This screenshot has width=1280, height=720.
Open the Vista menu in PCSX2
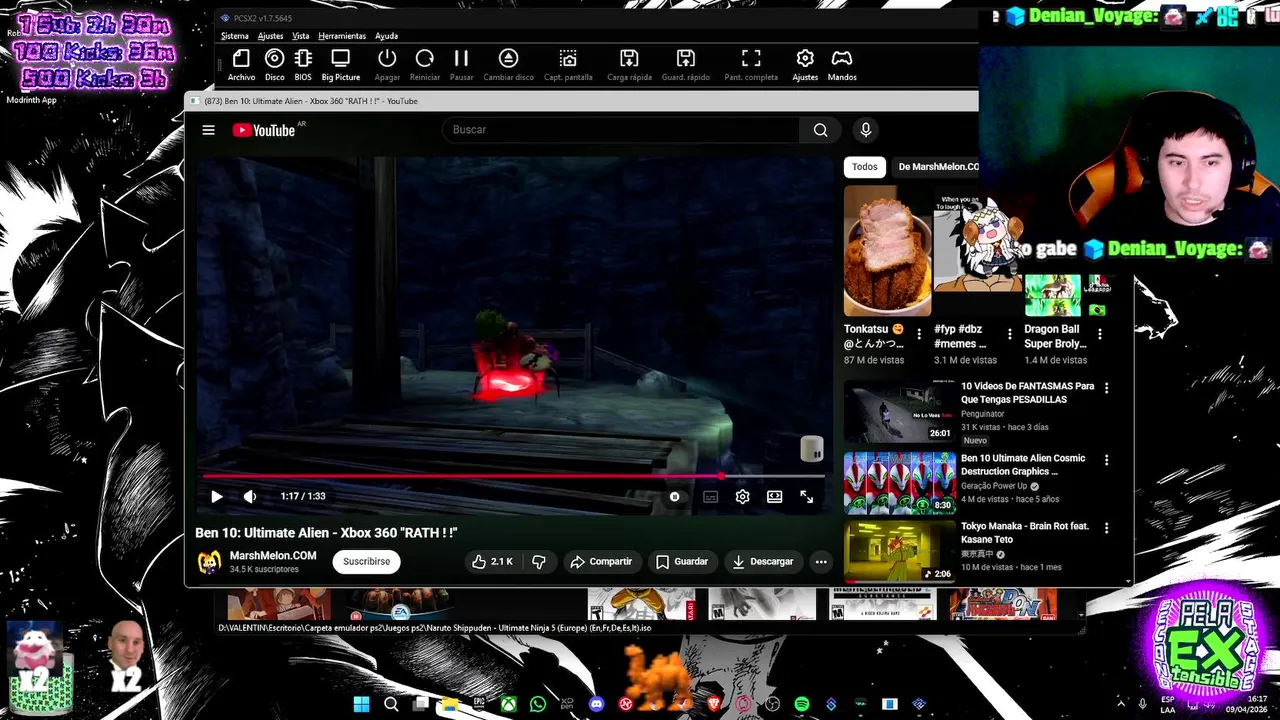tap(300, 36)
